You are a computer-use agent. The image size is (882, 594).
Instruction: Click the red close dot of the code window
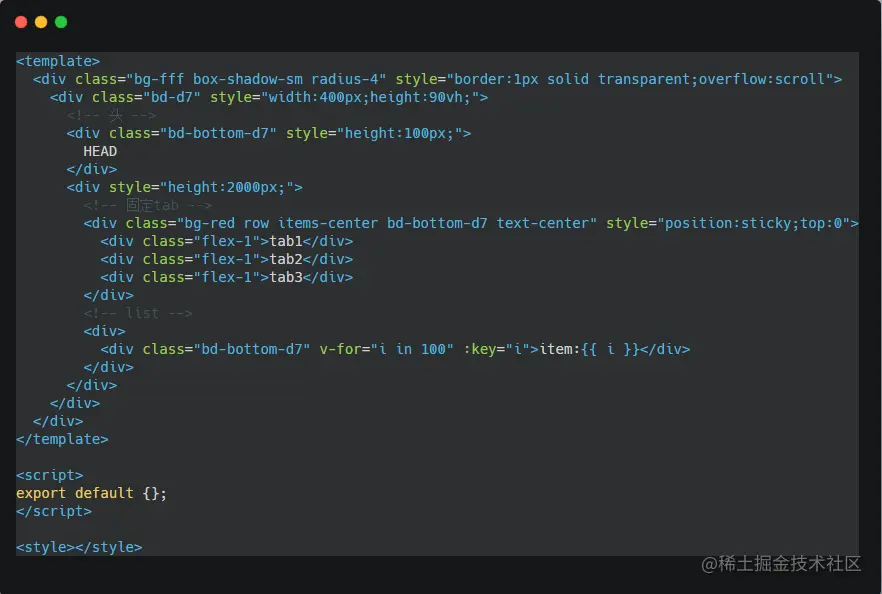pyautogui.click(x=21, y=22)
